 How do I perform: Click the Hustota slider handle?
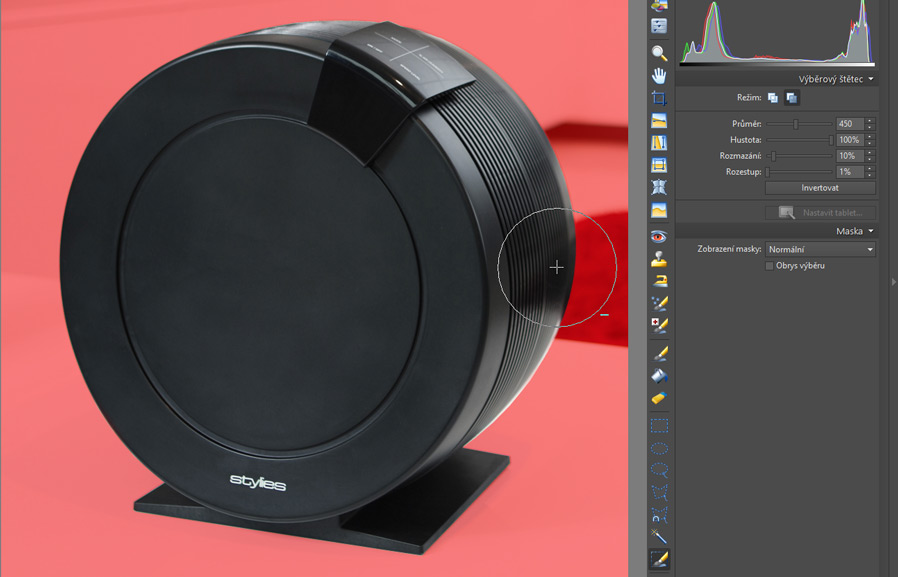click(x=831, y=140)
